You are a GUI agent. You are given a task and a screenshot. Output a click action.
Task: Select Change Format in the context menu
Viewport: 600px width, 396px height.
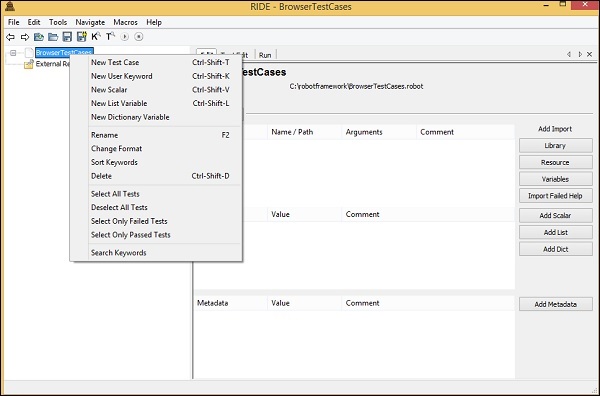156,148
